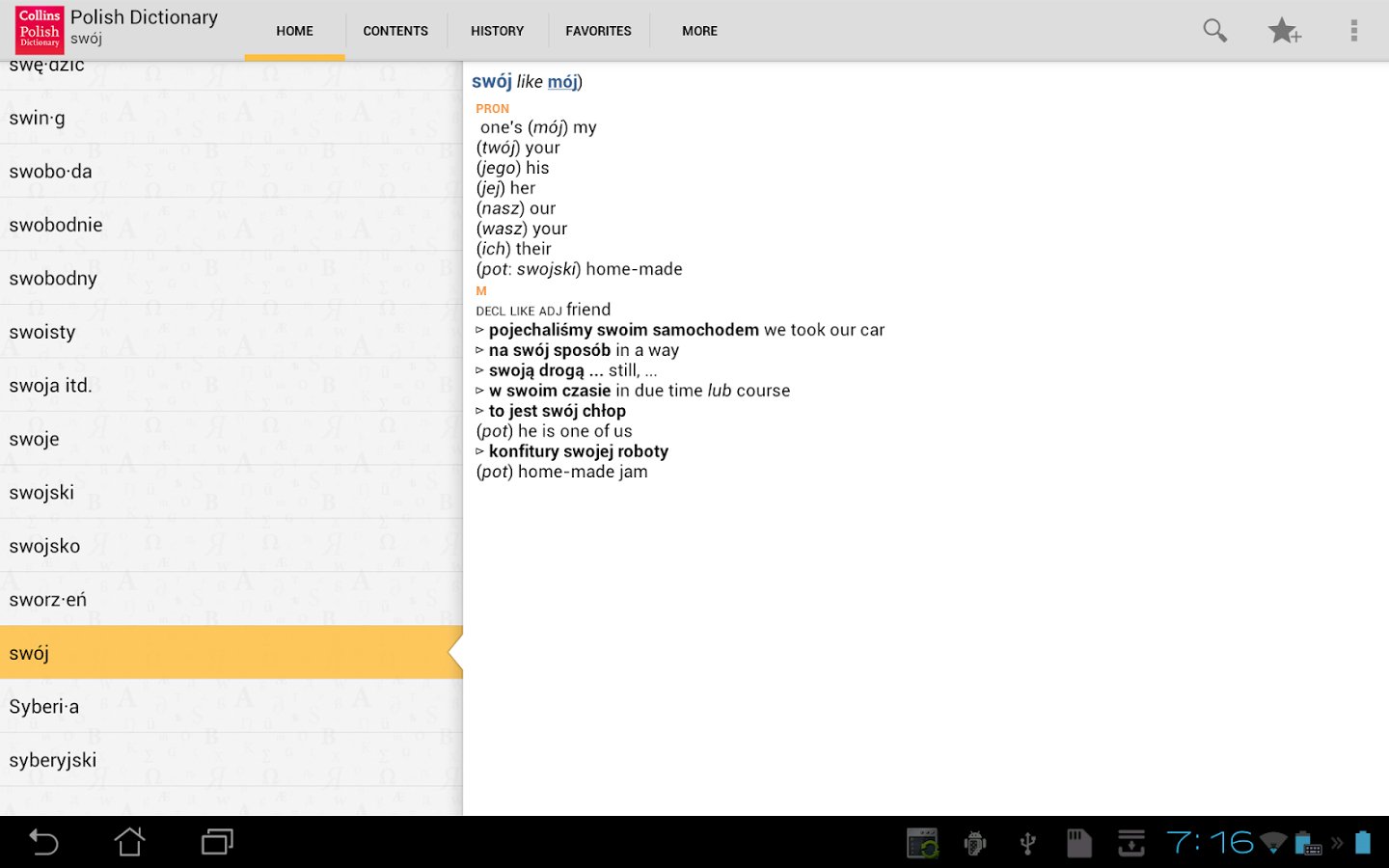Tap the 7:16 clock in status bar
The image size is (1389, 868).
pyautogui.click(x=1210, y=843)
